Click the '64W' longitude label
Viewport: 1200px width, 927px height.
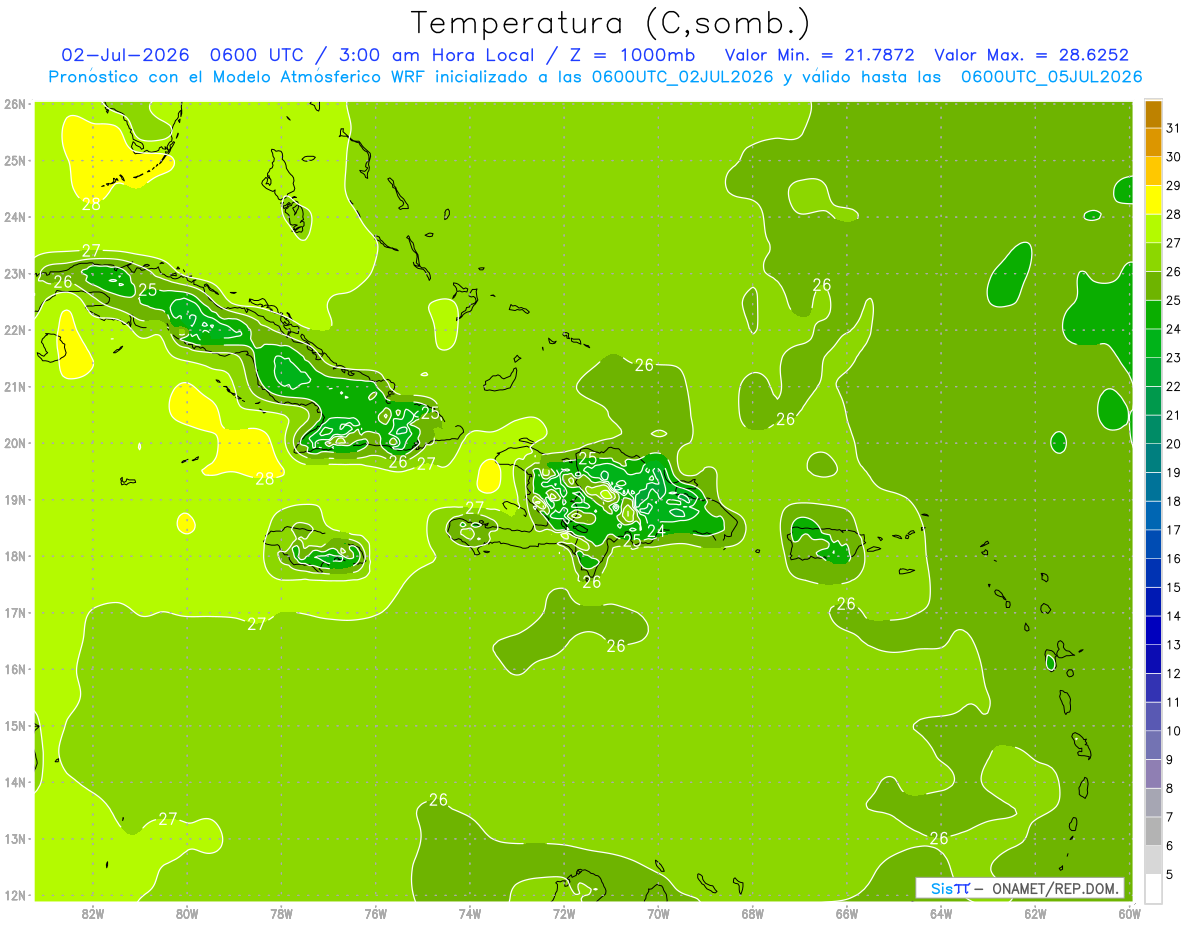point(941,913)
